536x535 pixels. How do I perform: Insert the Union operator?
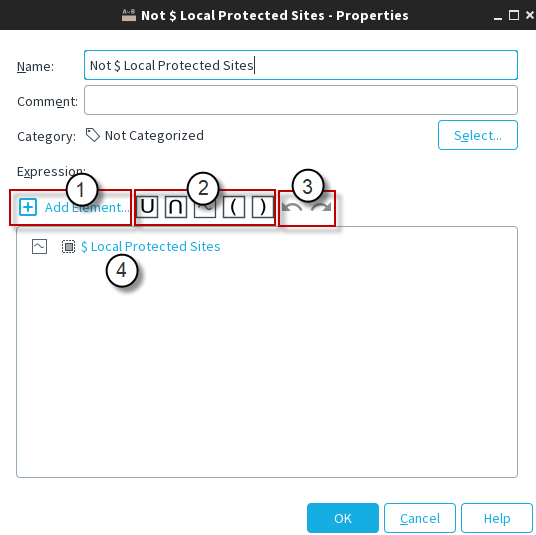pyautogui.click(x=147, y=207)
